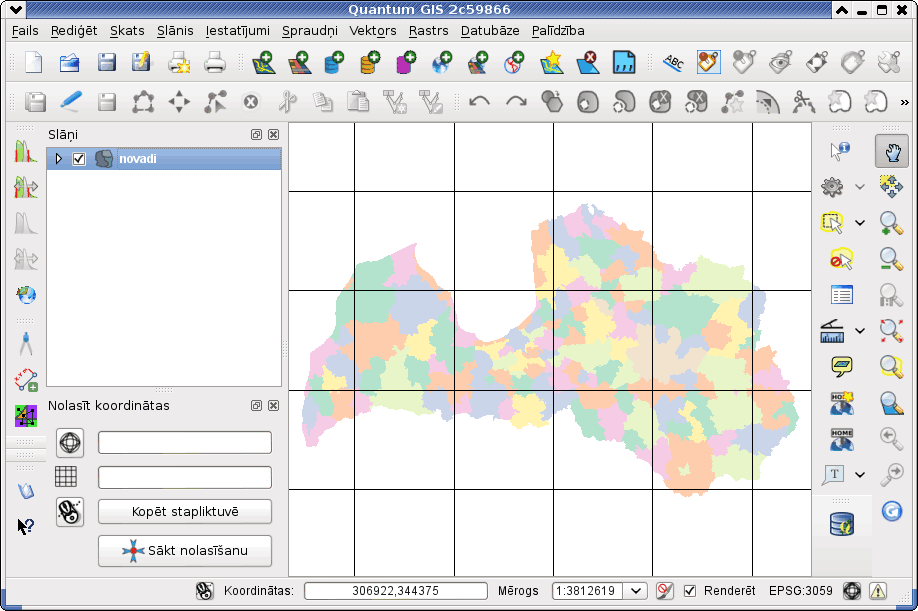Image resolution: width=918 pixels, height=611 pixels.
Task: Expand hidden toolbar items chevron
Action: pos(905,102)
